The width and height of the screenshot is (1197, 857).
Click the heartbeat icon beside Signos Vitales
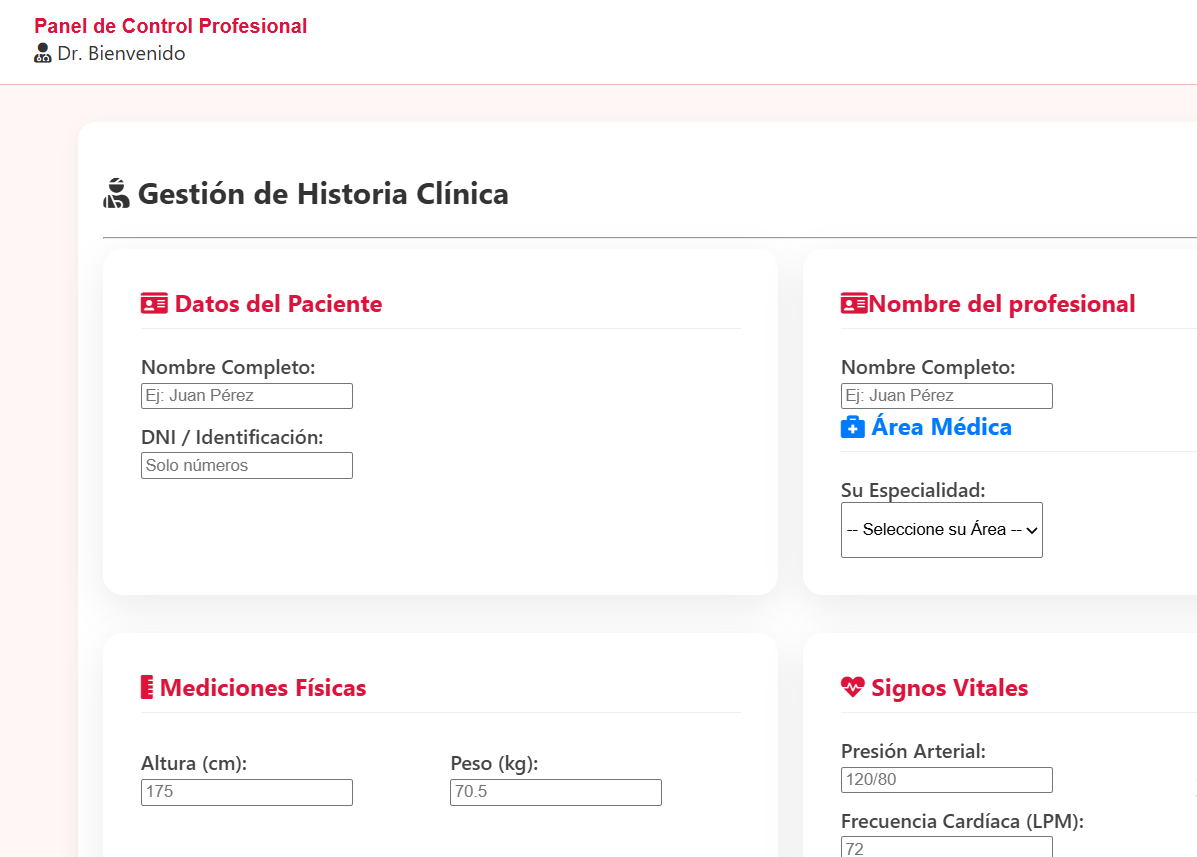853,688
